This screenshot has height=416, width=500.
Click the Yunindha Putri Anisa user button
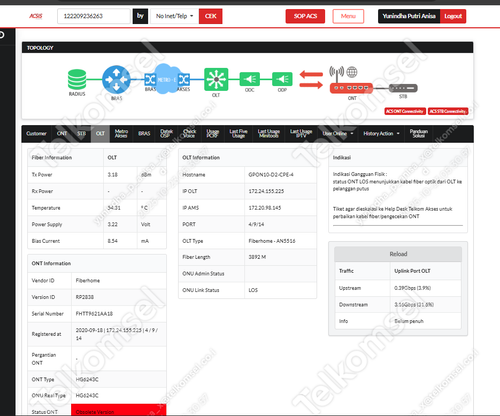click(x=409, y=16)
